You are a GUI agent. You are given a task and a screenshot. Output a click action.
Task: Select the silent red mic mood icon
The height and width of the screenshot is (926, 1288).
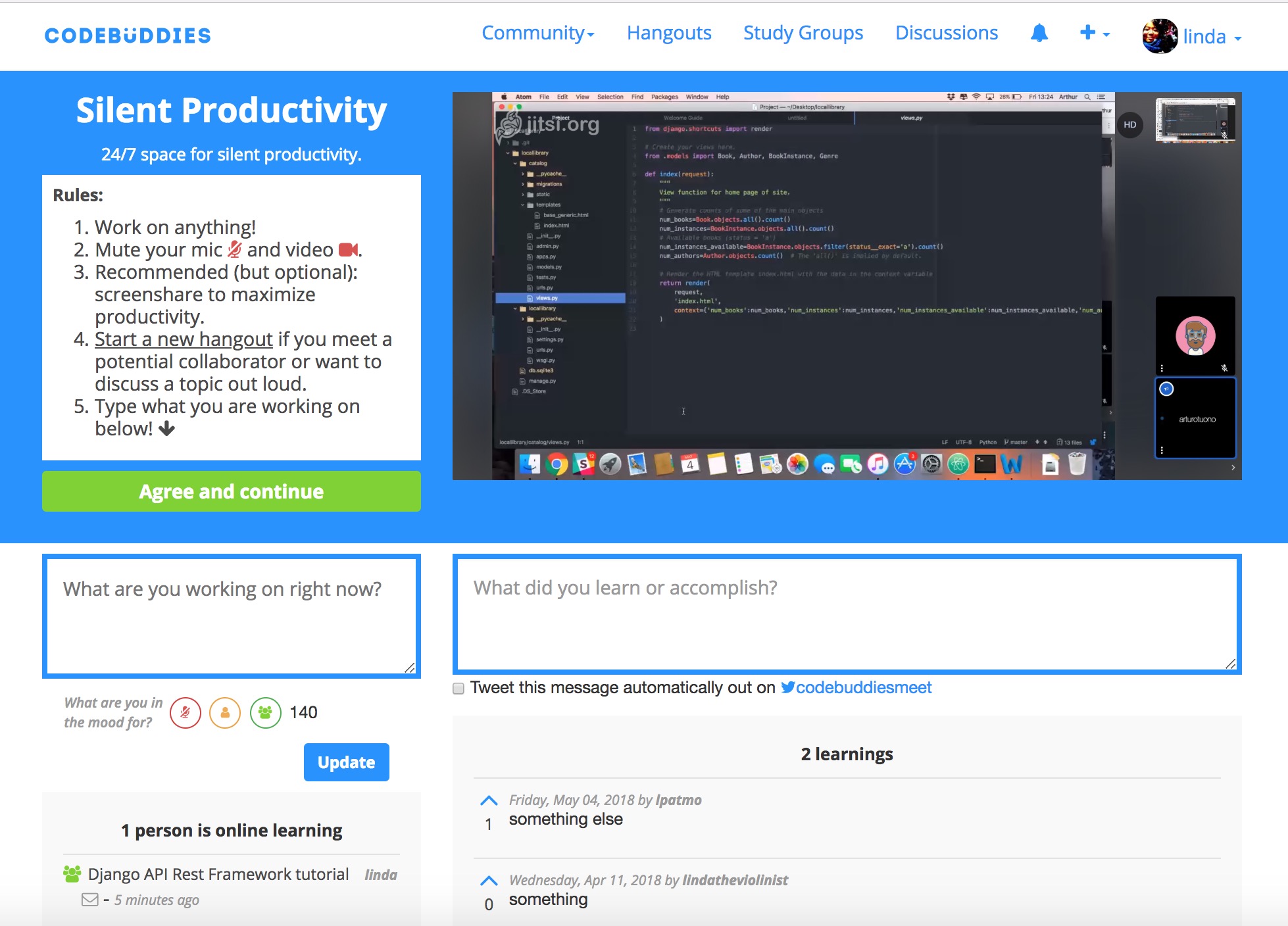point(186,712)
